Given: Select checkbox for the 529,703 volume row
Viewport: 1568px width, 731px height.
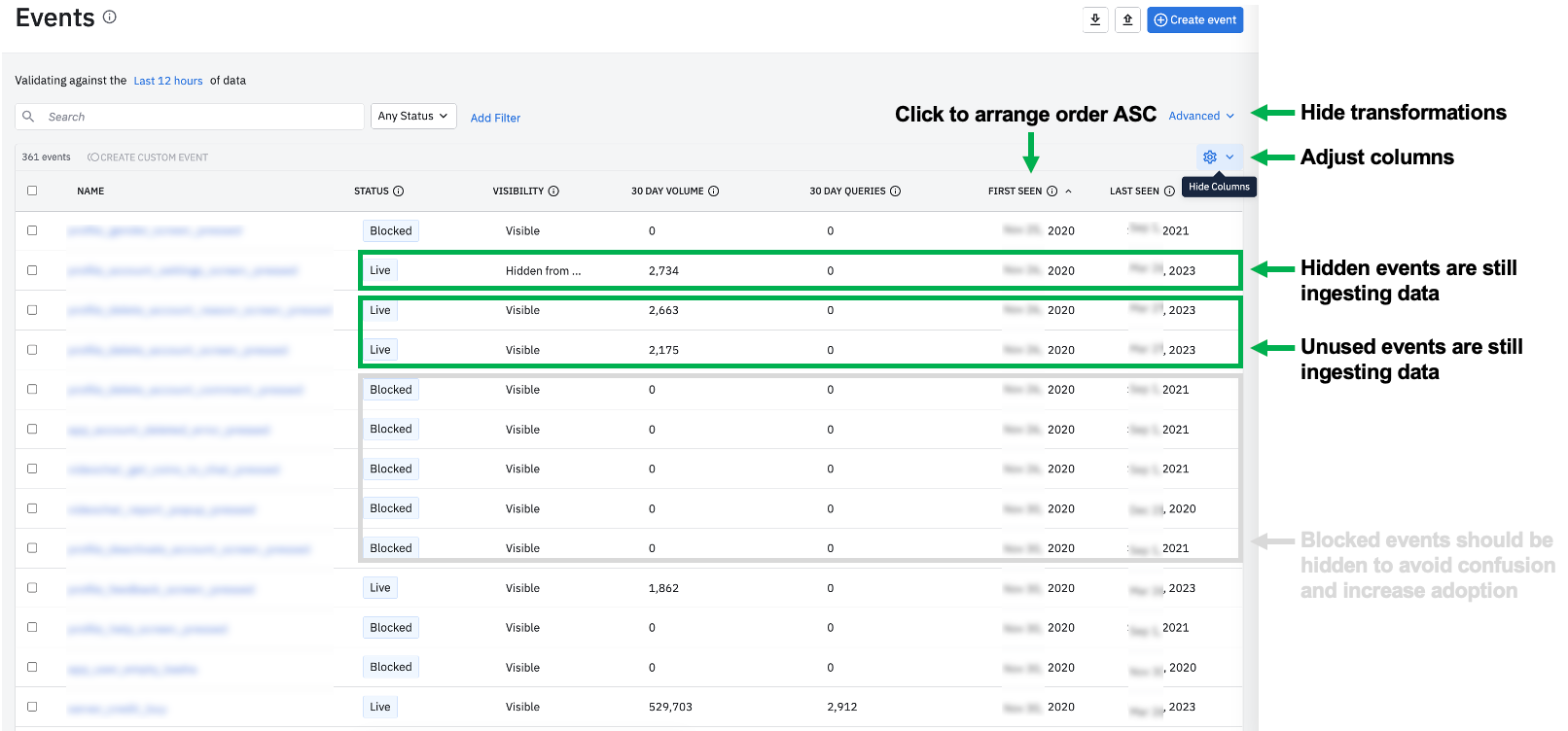Looking at the screenshot, I should click(x=32, y=707).
